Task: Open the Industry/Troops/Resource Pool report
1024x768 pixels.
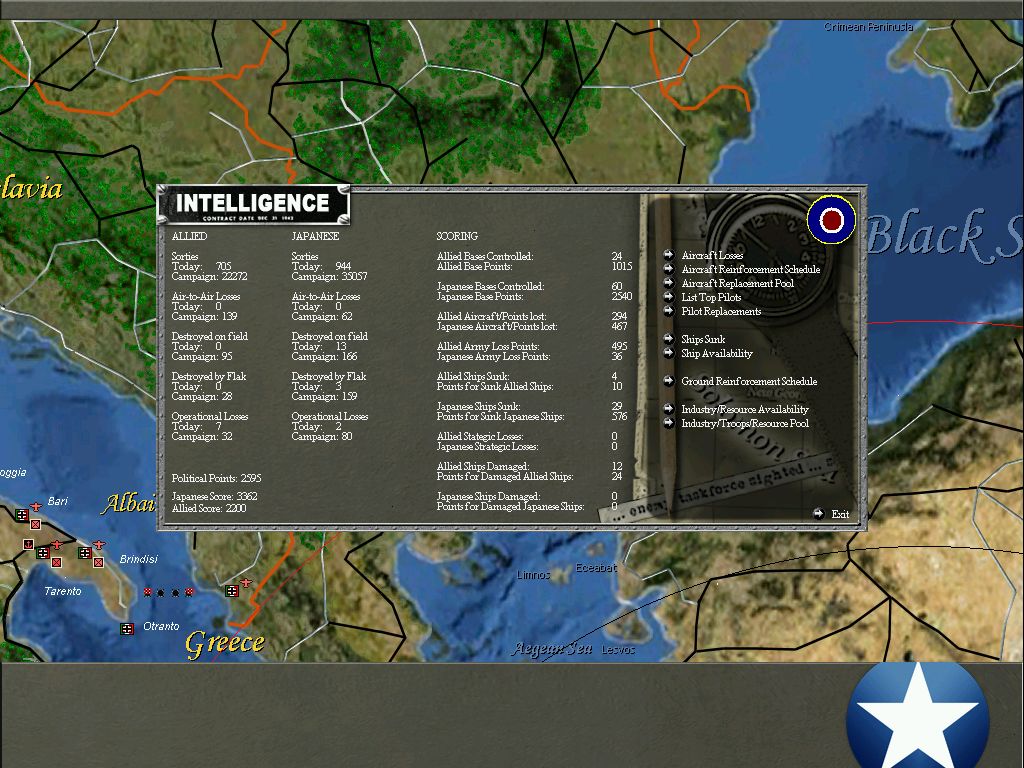Action: click(x=745, y=423)
